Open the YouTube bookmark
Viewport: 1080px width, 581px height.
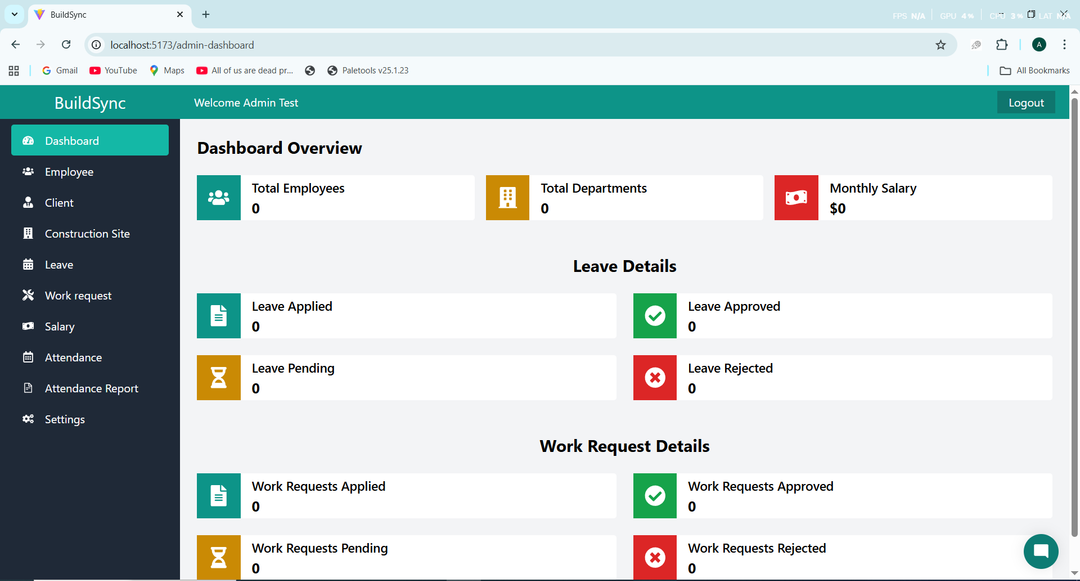114,70
